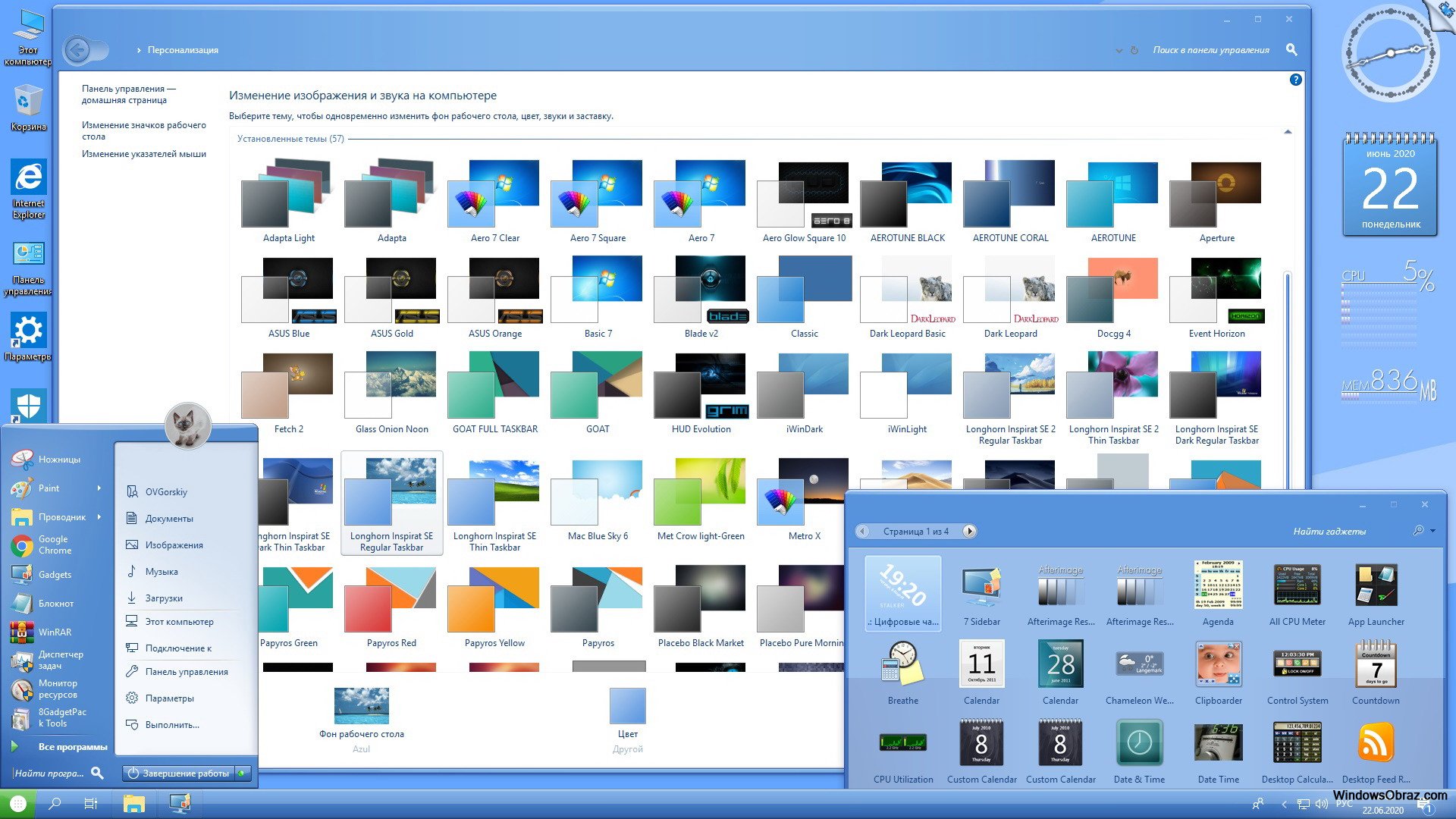The image size is (1456, 819).
Task: Open Google Chrome from Start menu
Action: point(53,544)
